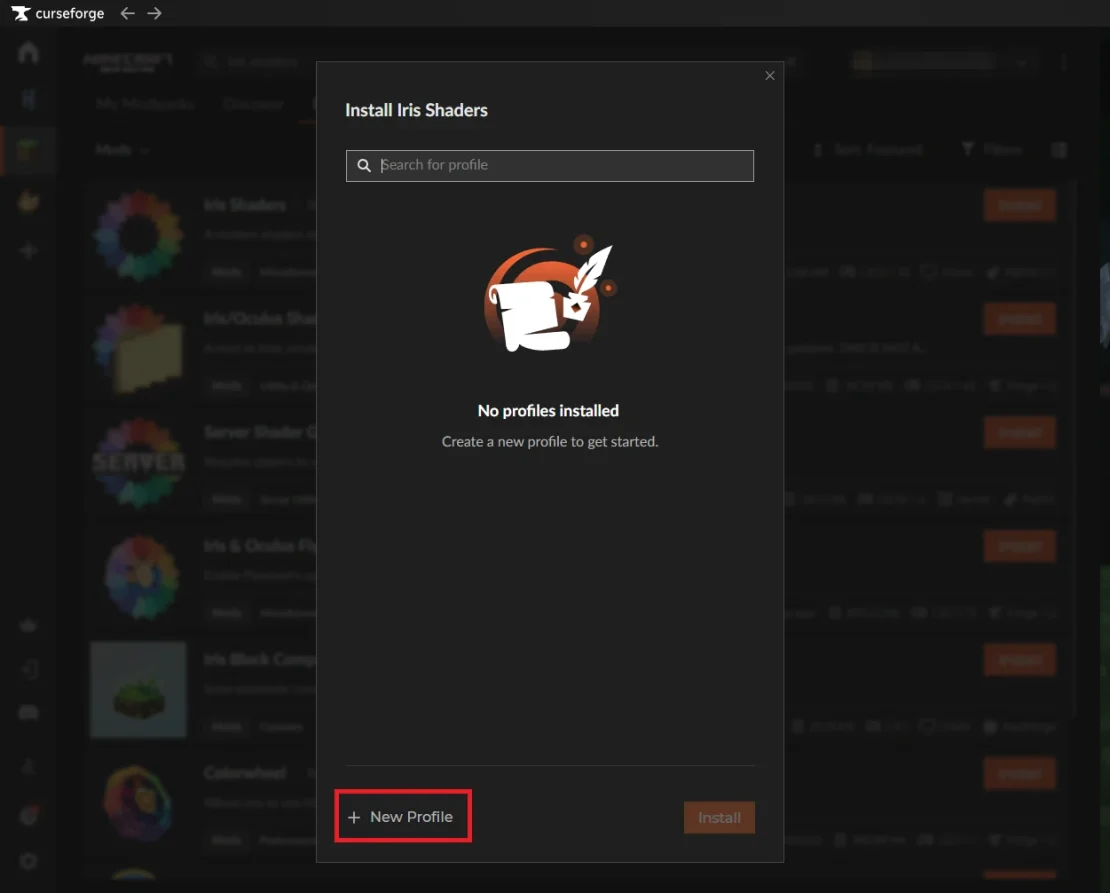Click Install for Server Shader row

click(x=1019, y=432)
